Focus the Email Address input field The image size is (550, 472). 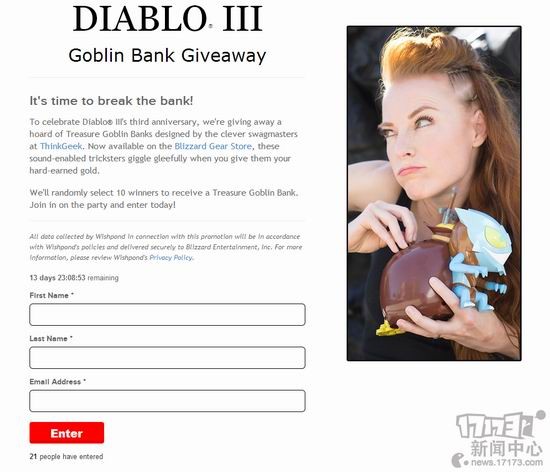[x=167, y=401]
